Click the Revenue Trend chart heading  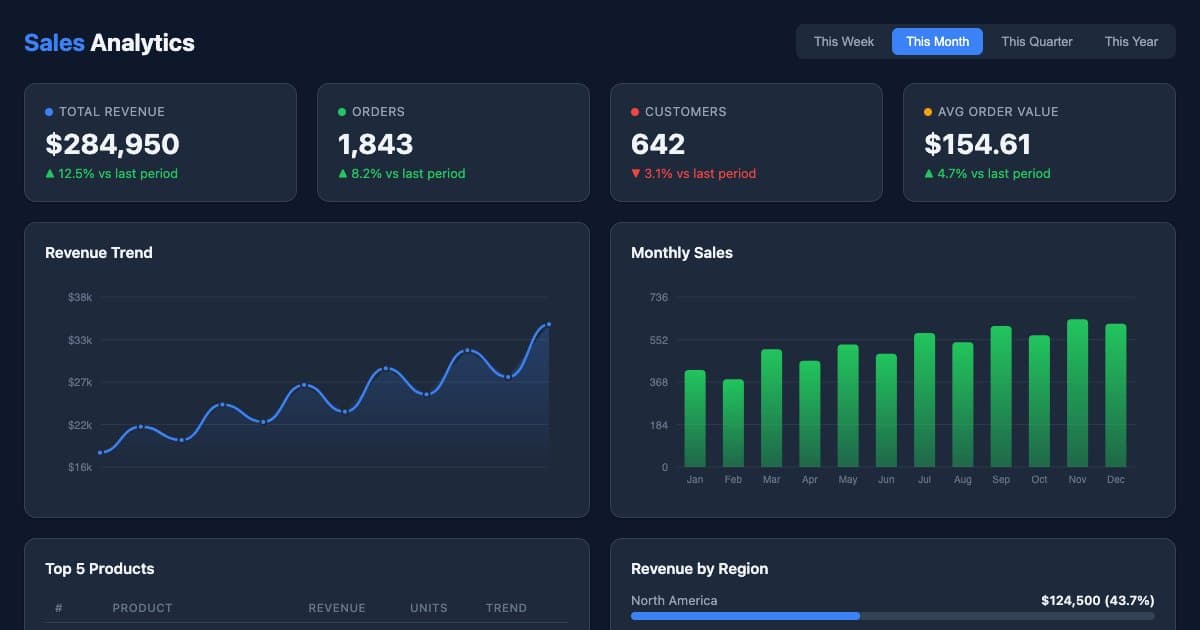coord(99,253)
